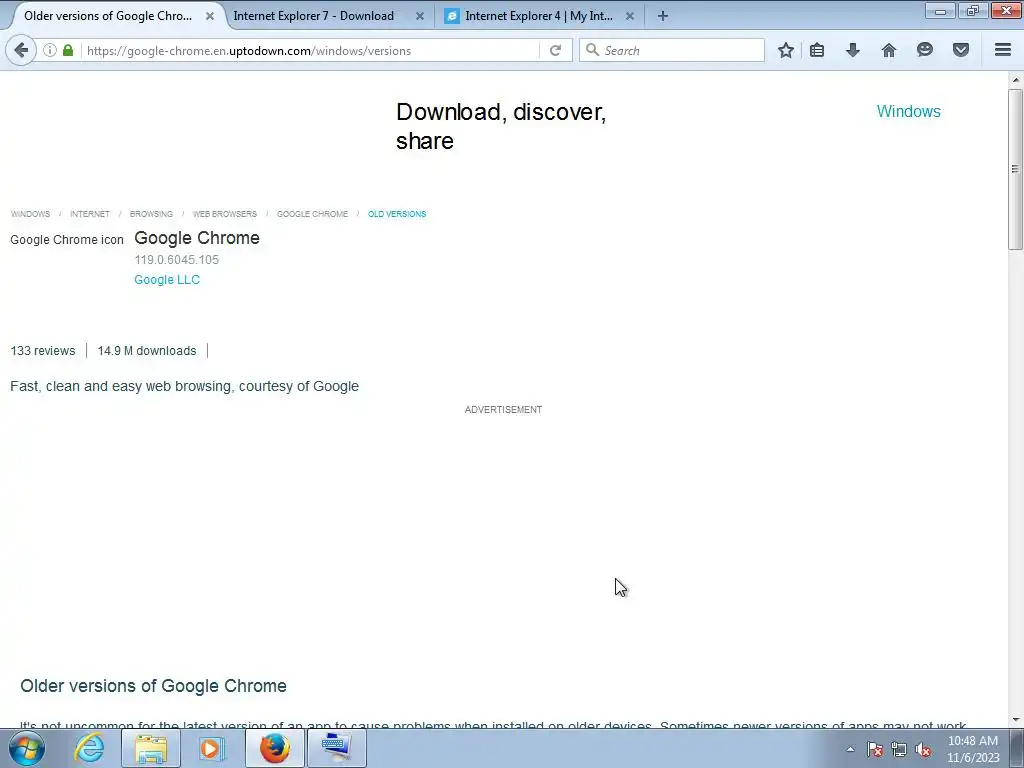Bookmark this page with star icon
The image size is (1024, 768).
tap(786, 50)
